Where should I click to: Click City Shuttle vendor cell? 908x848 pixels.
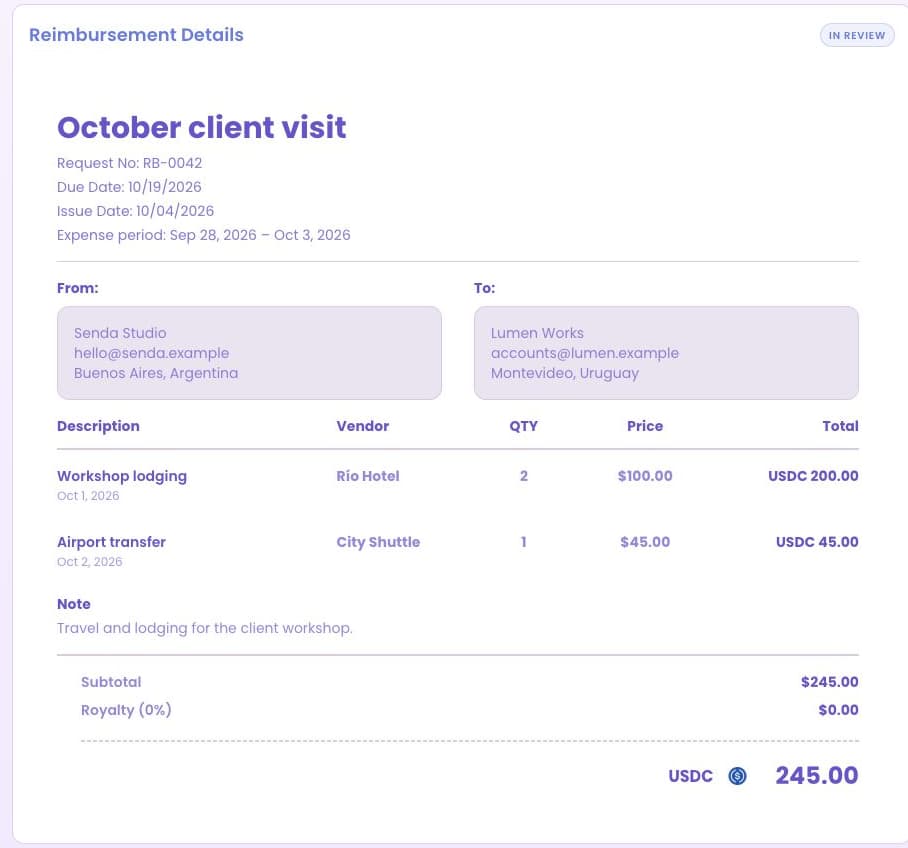coord(378,542)
